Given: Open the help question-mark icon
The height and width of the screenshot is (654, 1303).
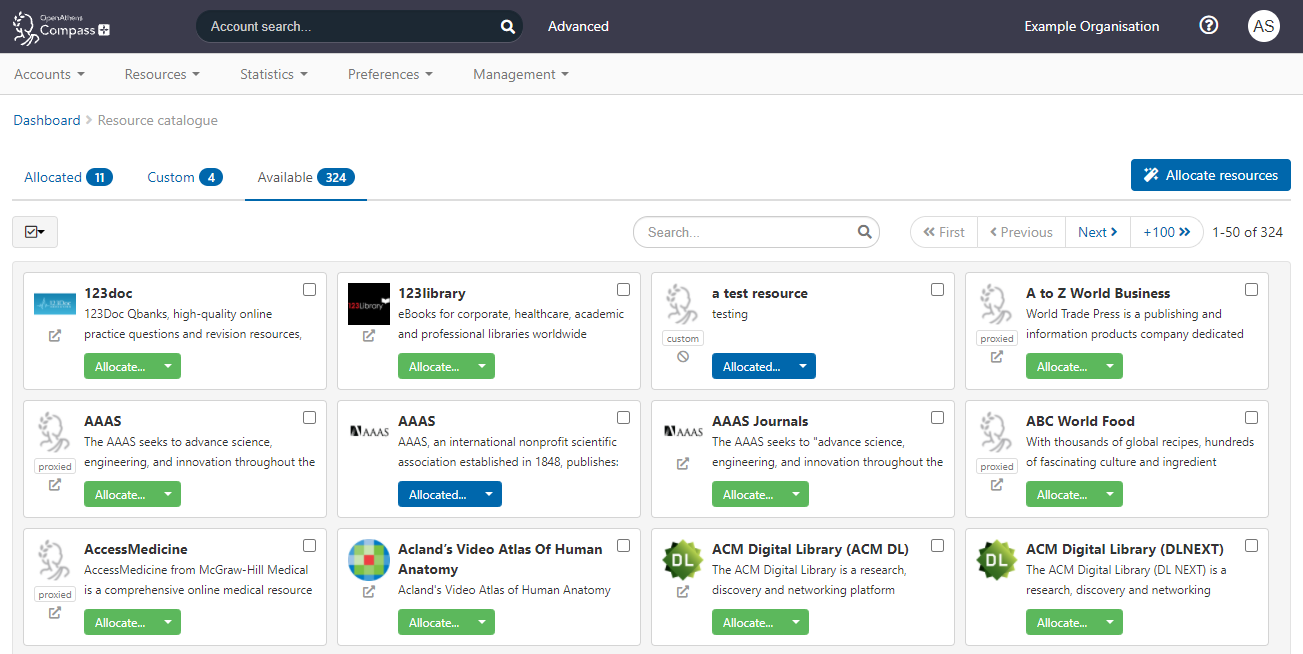Looking at the screenshot, I should pyautogui.click(x=1208, y=25).
